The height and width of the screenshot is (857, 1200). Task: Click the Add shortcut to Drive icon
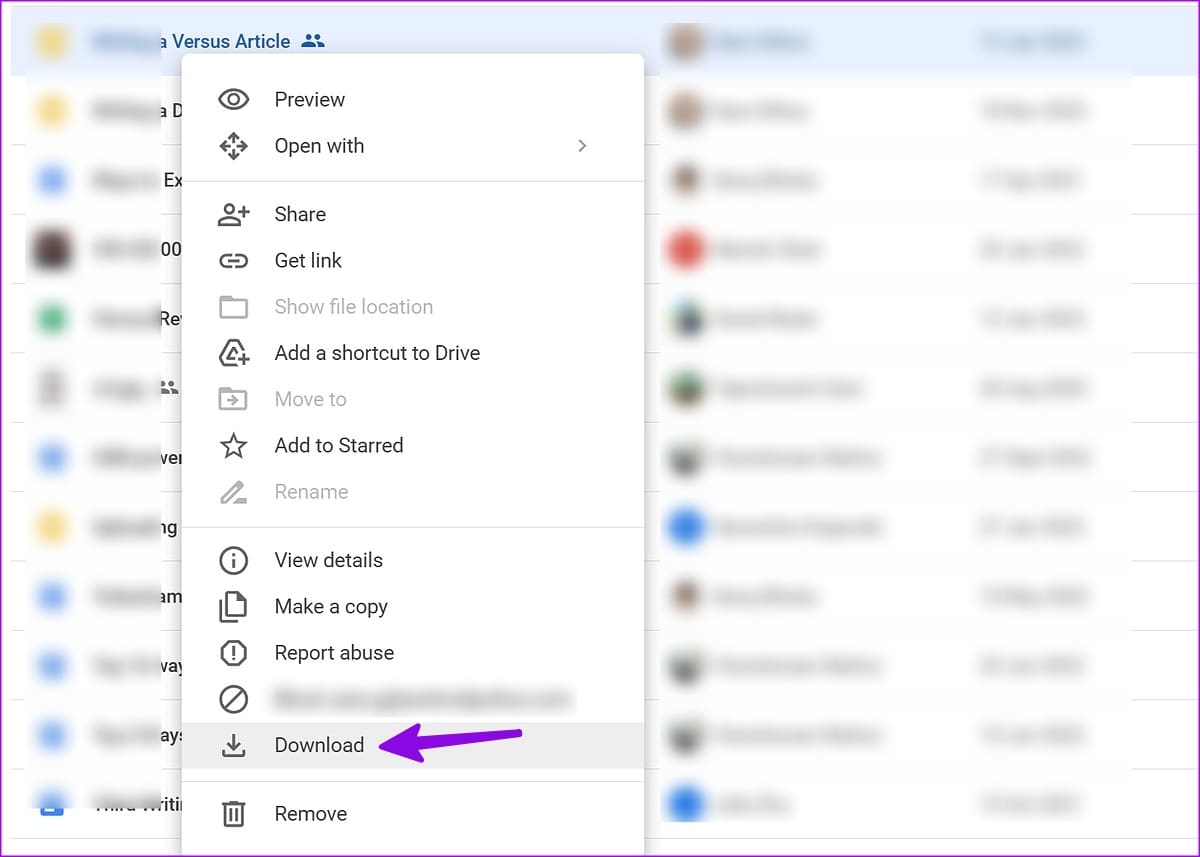(x=233, y=353)
